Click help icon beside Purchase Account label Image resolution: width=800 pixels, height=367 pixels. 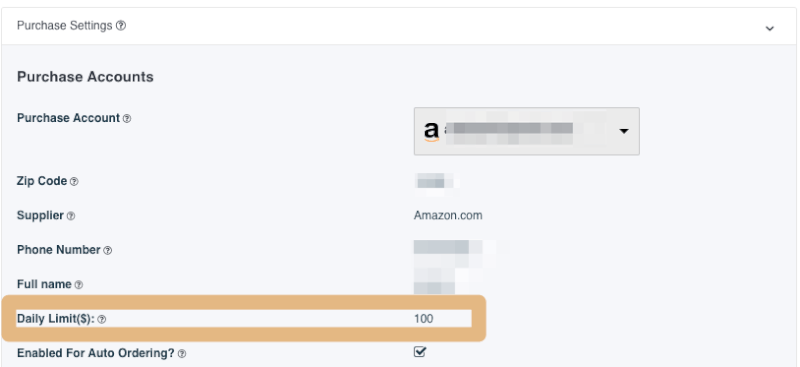pos(127,118)
